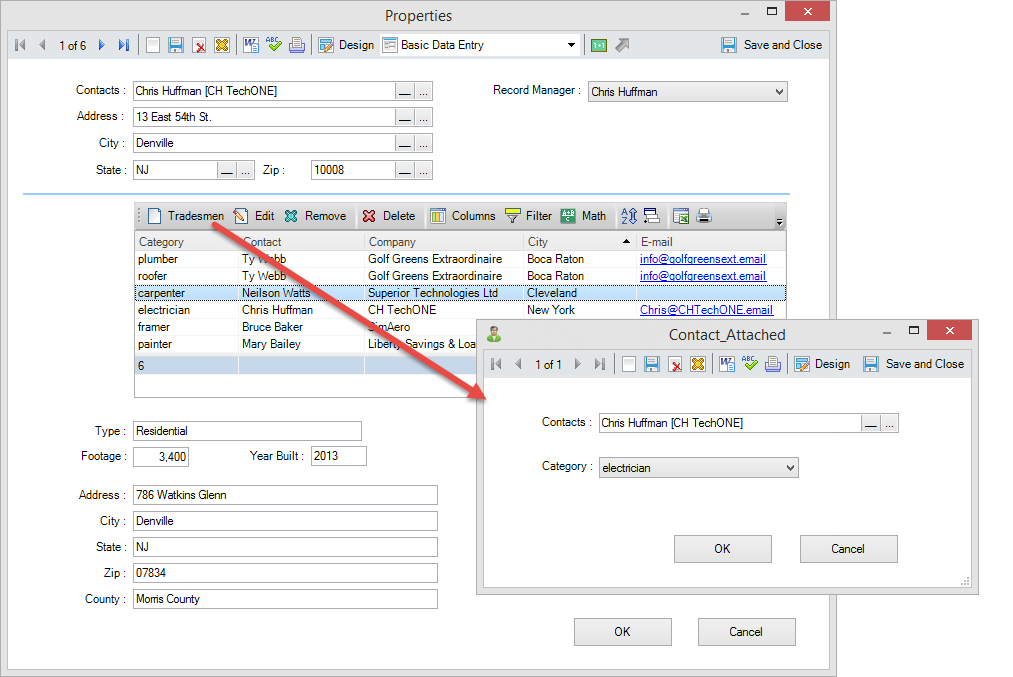Click the Word merge icon in Contact_Attached toolbar
This screenshot has height=677, width=1013.
727,364
